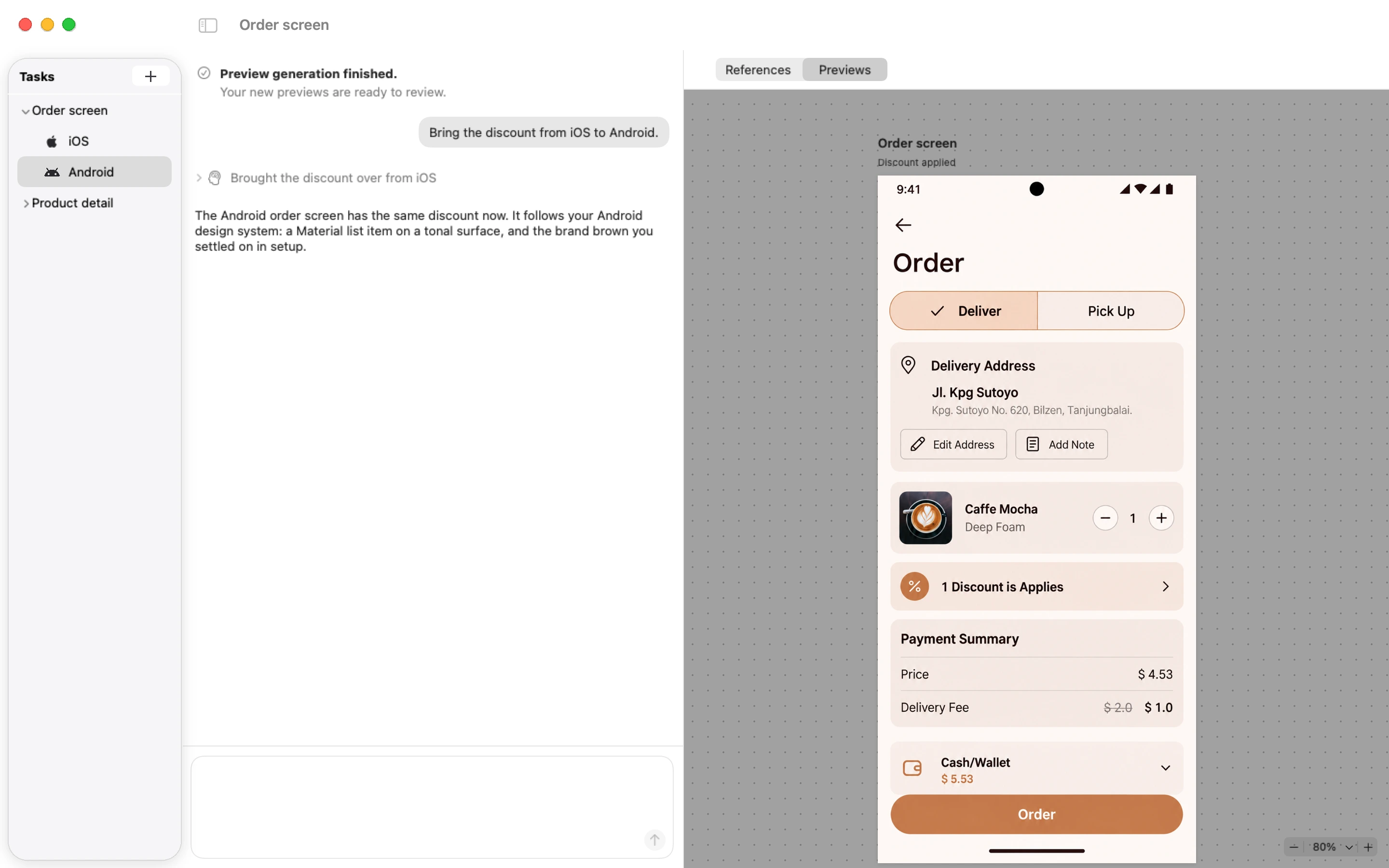Collapse the Order screen tree group
Image resolution: width=1389 pixels, height=868 pixels.
[25, 111]
